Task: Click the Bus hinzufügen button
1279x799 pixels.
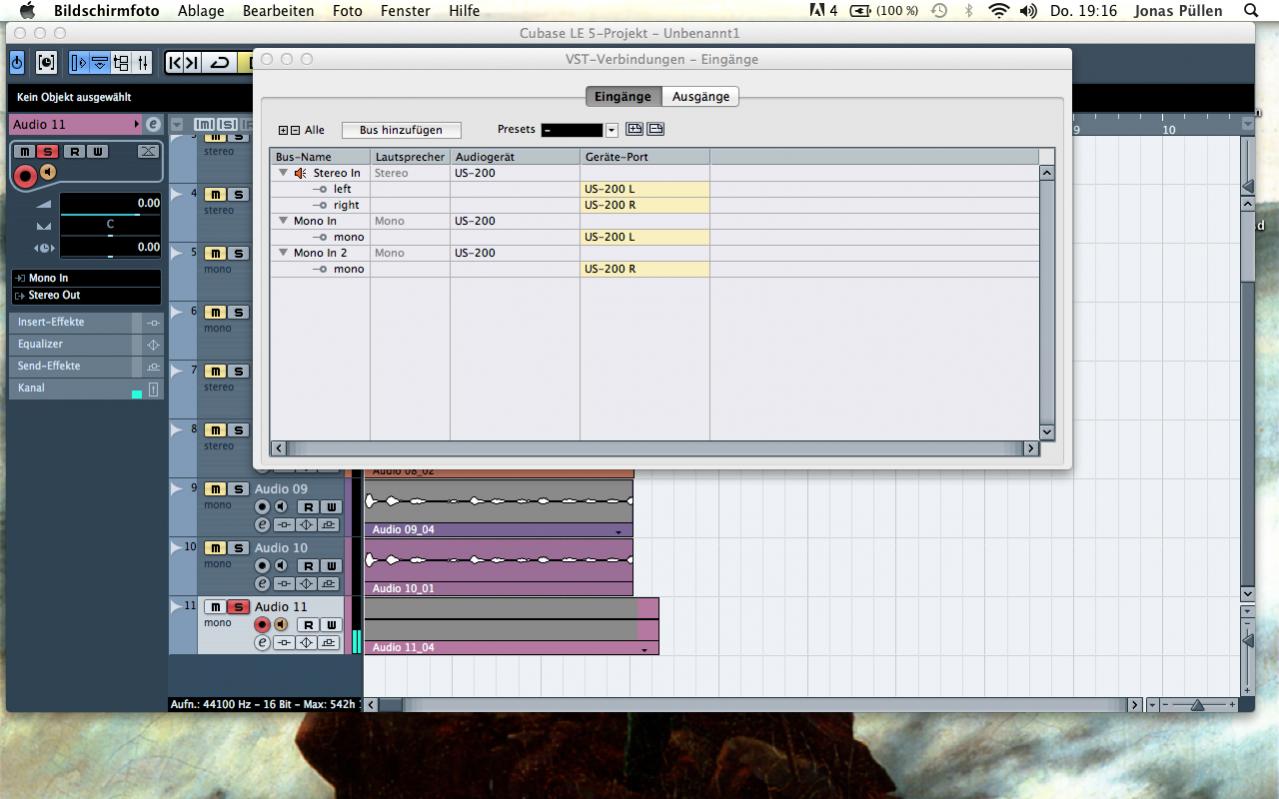Action: (401, 130)
